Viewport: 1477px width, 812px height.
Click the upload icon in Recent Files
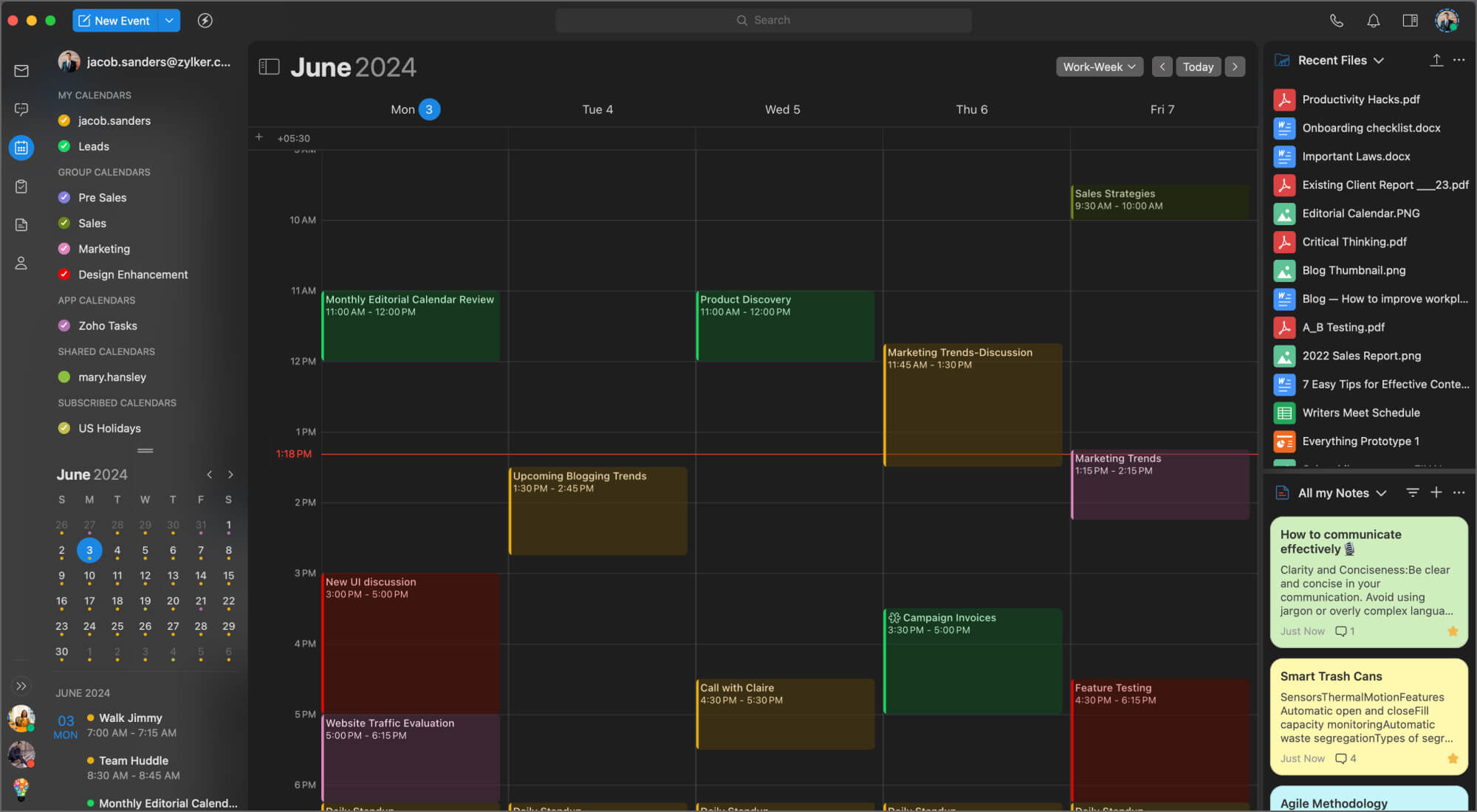(1436, 61)
